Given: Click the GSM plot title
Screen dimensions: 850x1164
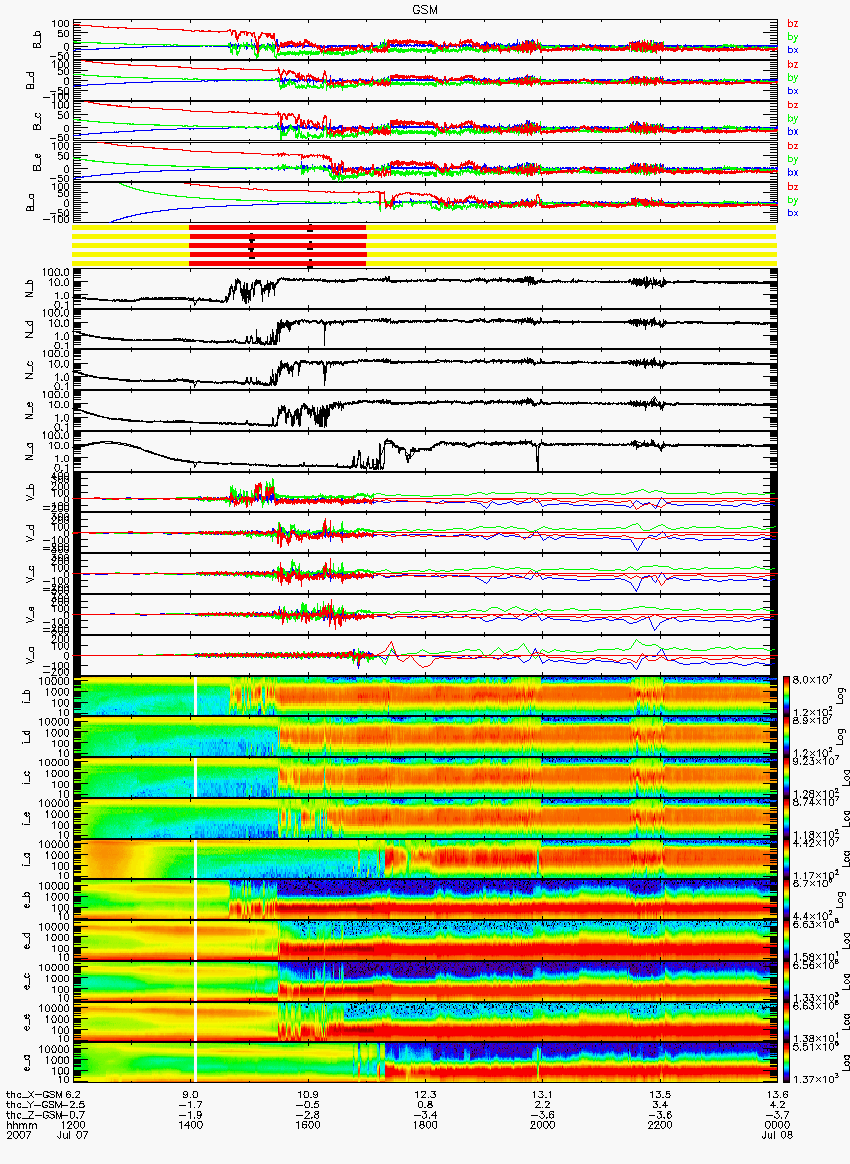Looking at the screenshot, I should (x=425, y=9).
